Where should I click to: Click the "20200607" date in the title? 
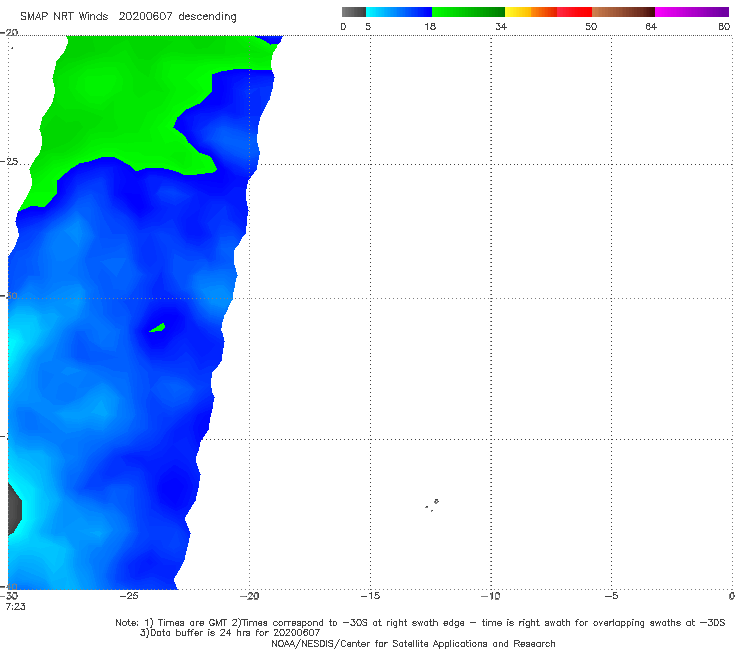pos(145,17)
